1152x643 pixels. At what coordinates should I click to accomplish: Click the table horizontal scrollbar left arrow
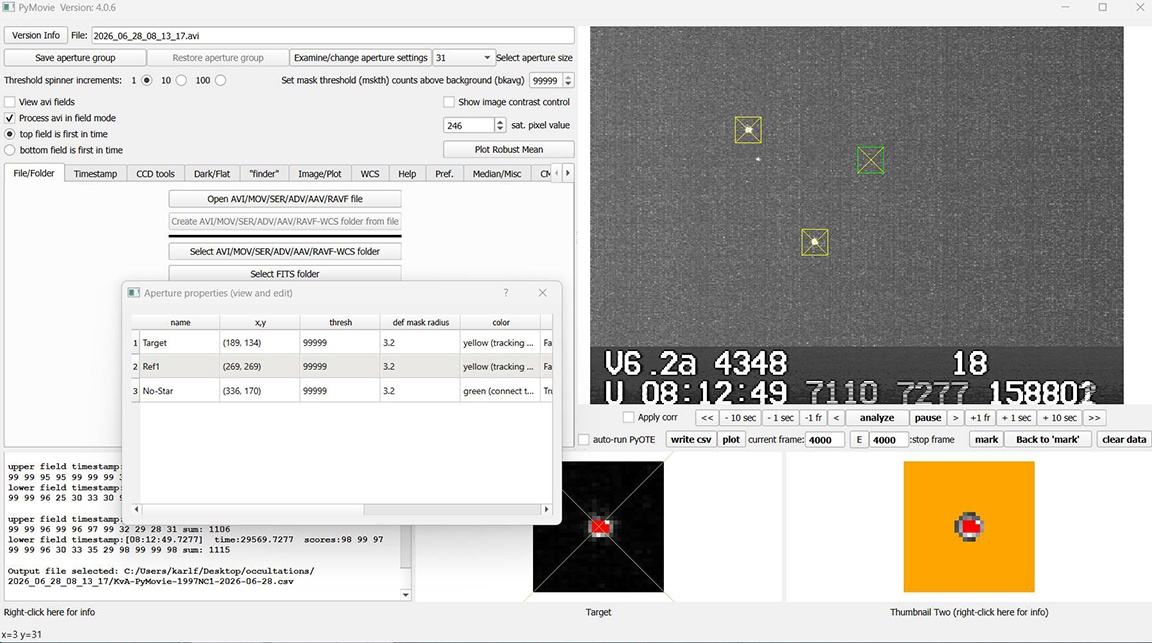[x=137, y=509]
